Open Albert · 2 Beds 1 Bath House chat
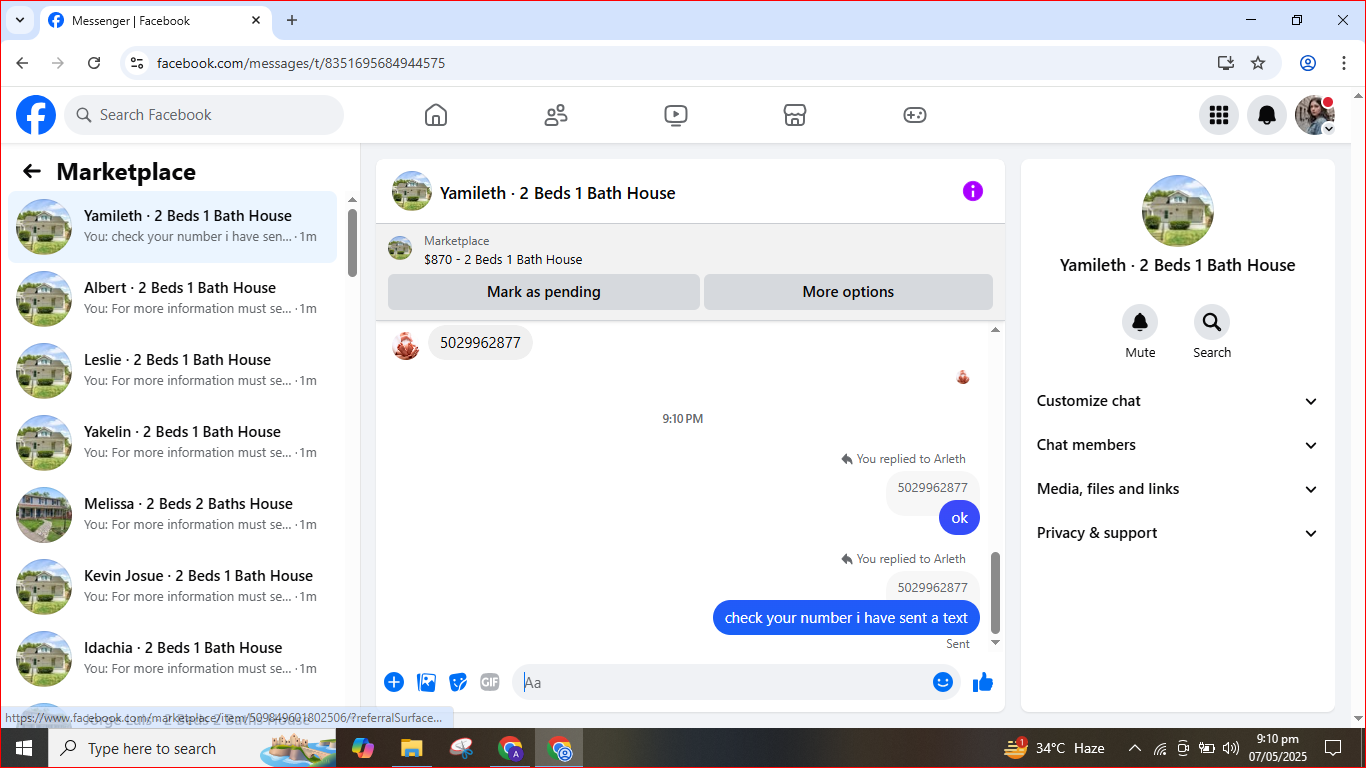The image size is (1366, 768). click(x=173, y=299)
